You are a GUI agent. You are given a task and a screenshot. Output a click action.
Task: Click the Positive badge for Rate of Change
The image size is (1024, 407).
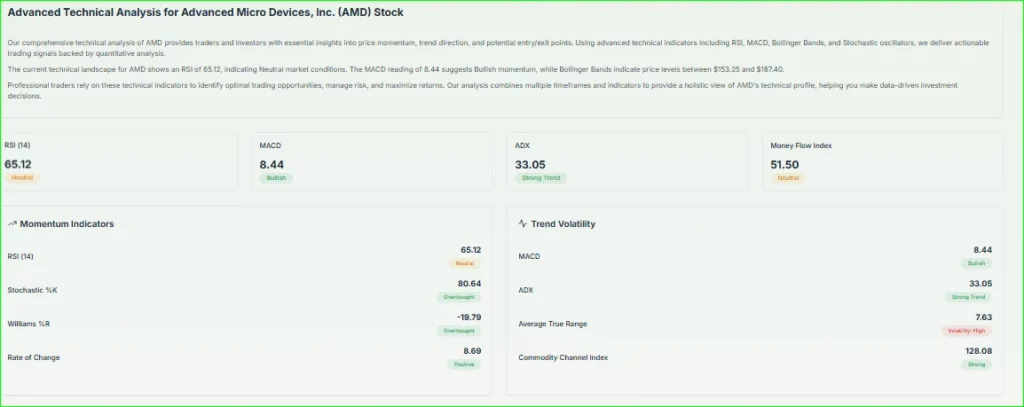pos(464,364)
